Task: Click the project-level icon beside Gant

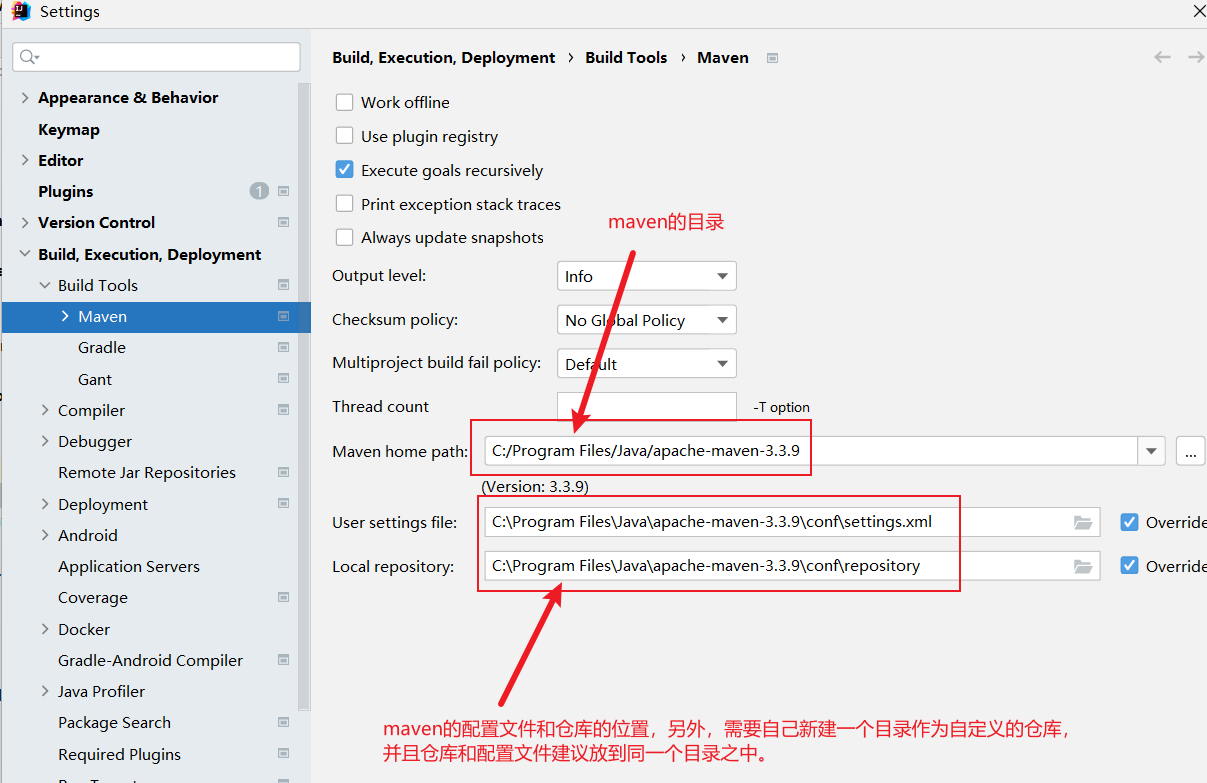Action: 284,379
